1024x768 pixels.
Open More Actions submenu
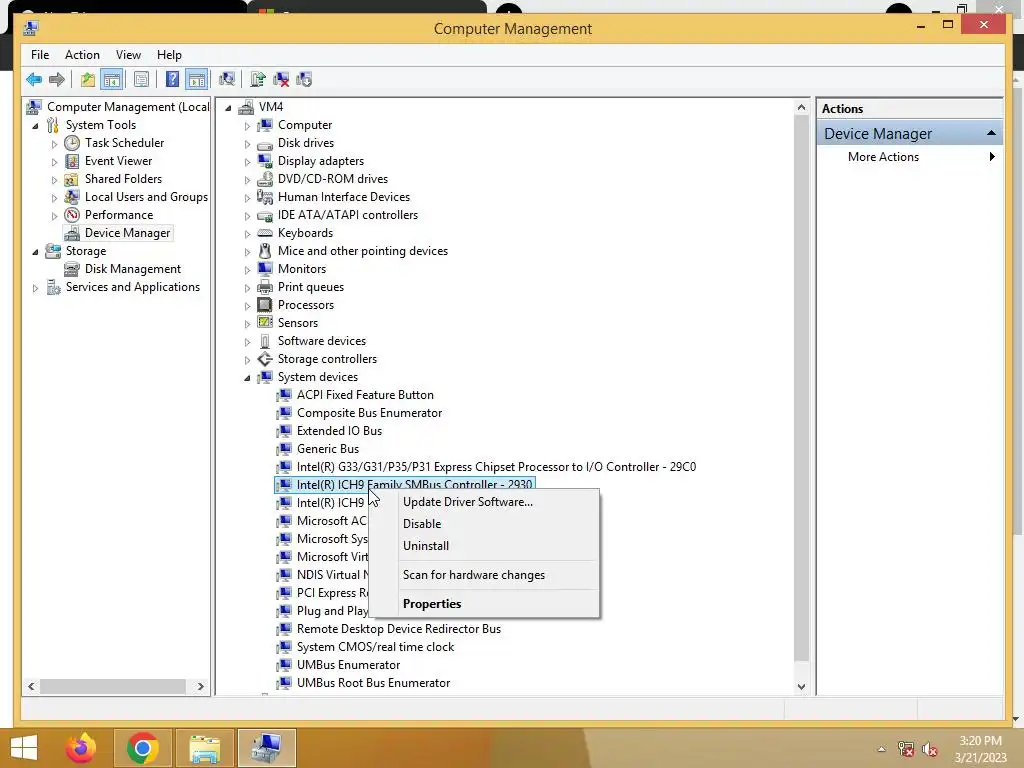tap(909, 157)
